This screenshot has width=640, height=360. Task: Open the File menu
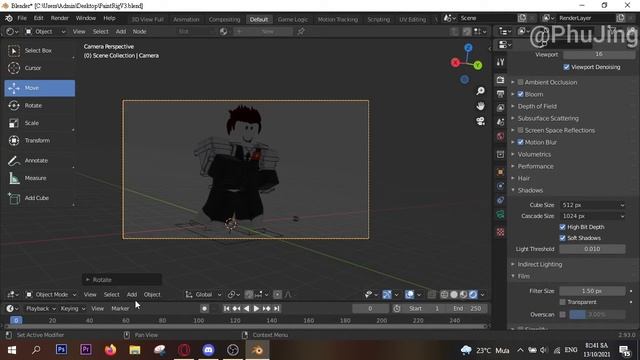pos(22,18)
